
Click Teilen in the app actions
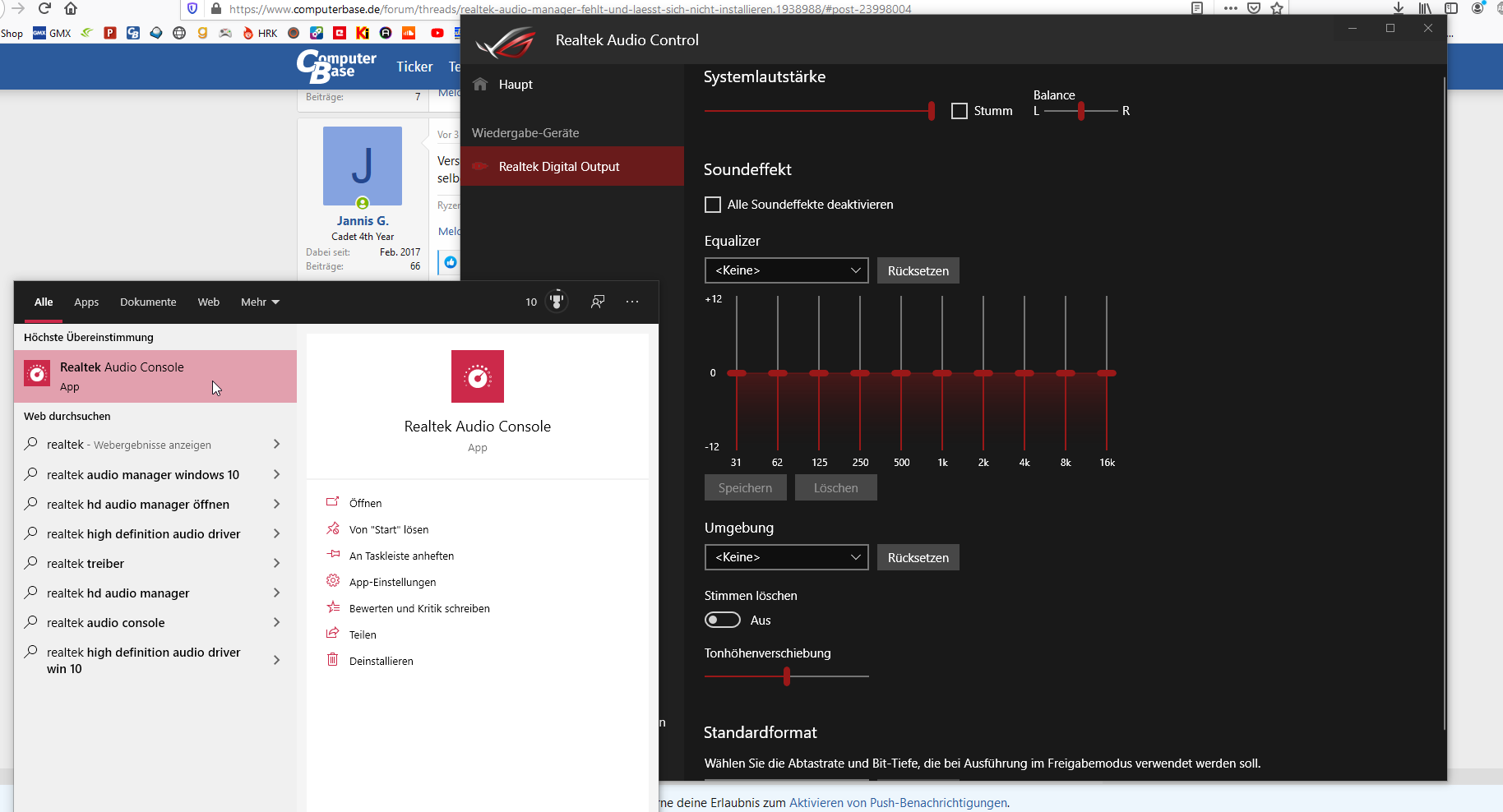[x=363, y=634]
